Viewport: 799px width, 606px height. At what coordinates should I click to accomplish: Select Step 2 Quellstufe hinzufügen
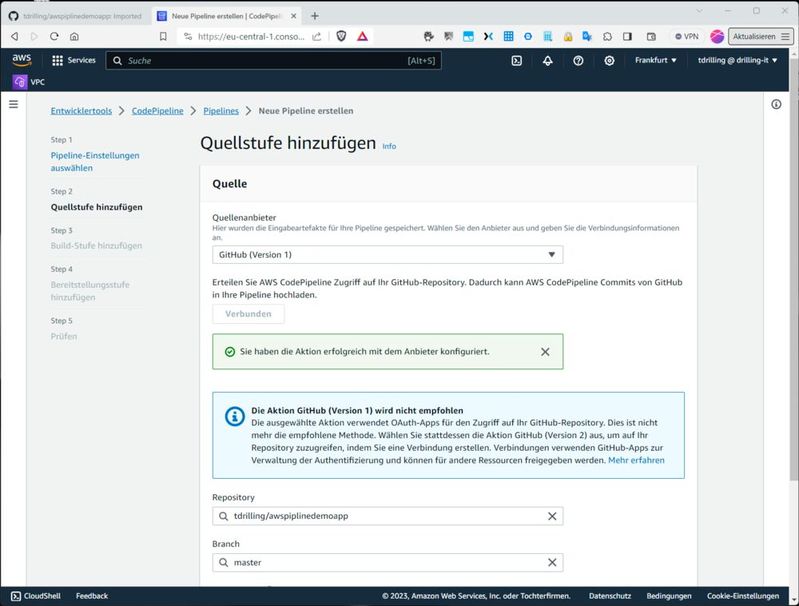tap(96, 207)
